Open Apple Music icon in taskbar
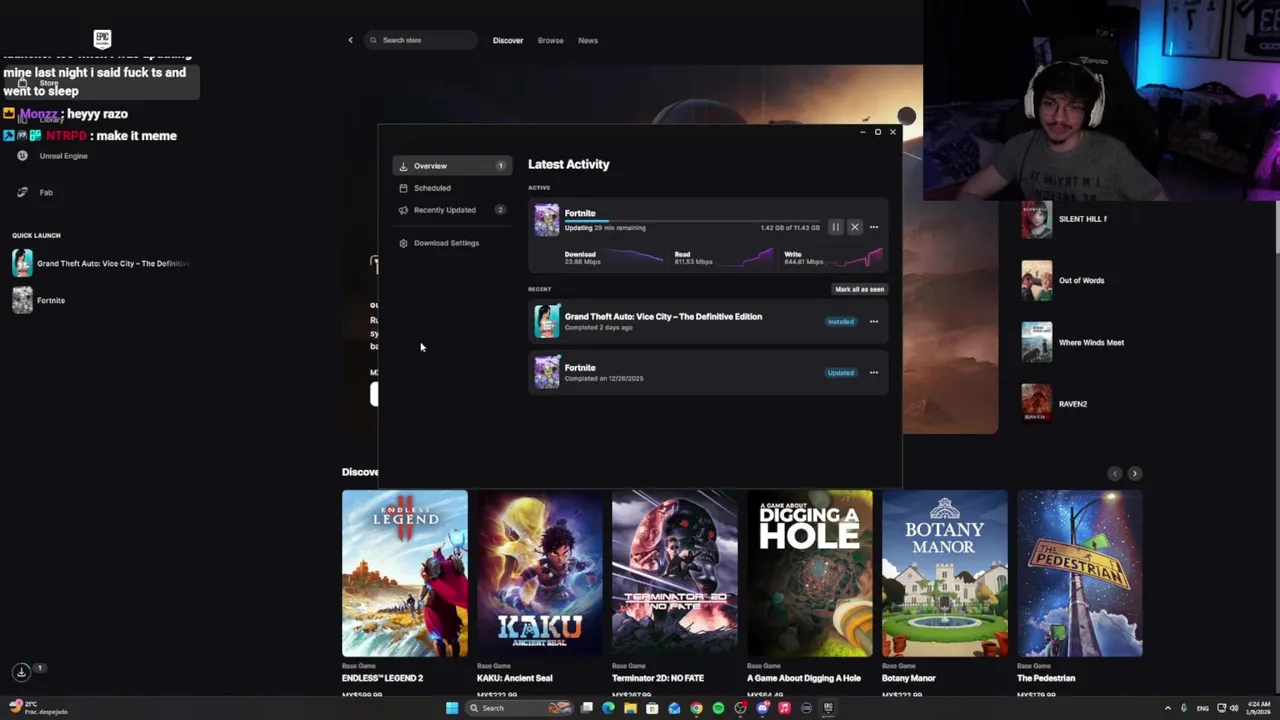 click(x=784, y=708)
